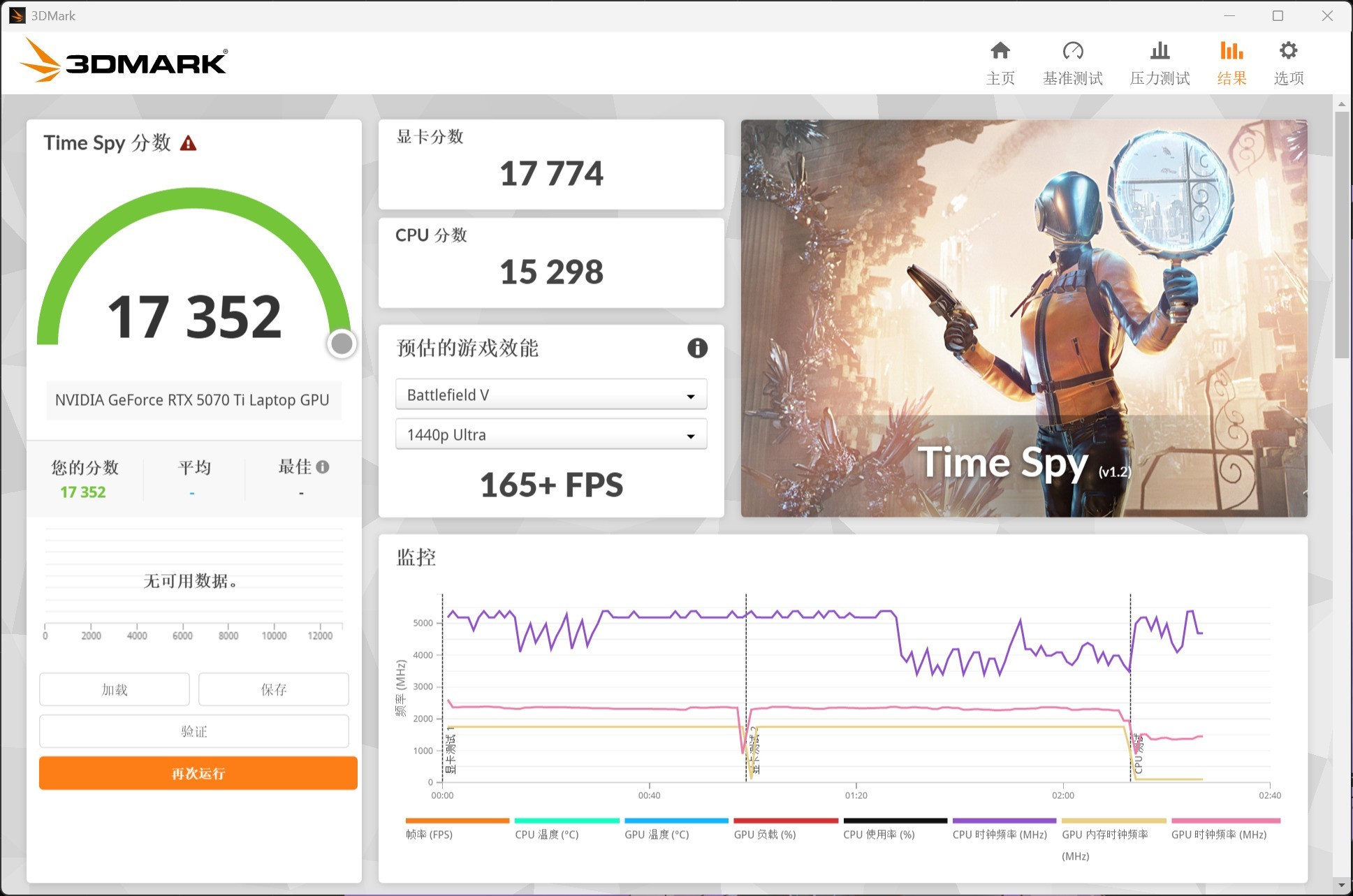The height and width of the screenshot is (896, 1353).
Task: Open the info icon next to 预估的游戏效能
Action: (696, 348)
